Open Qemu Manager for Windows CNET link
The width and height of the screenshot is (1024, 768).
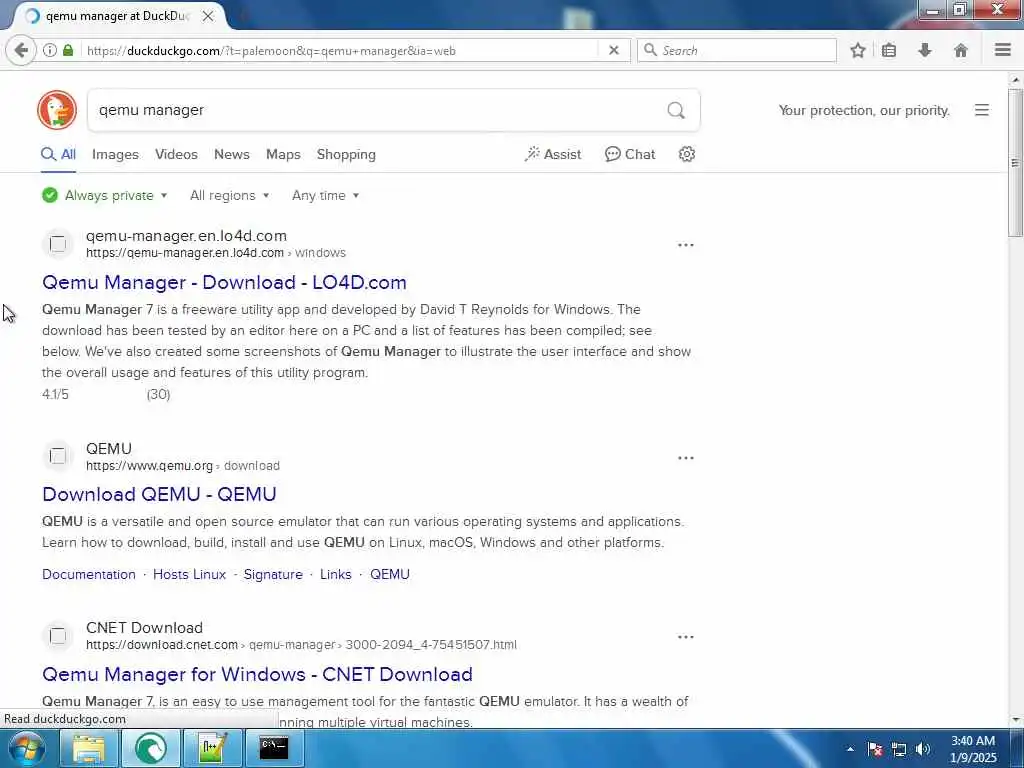coord(257,674)
